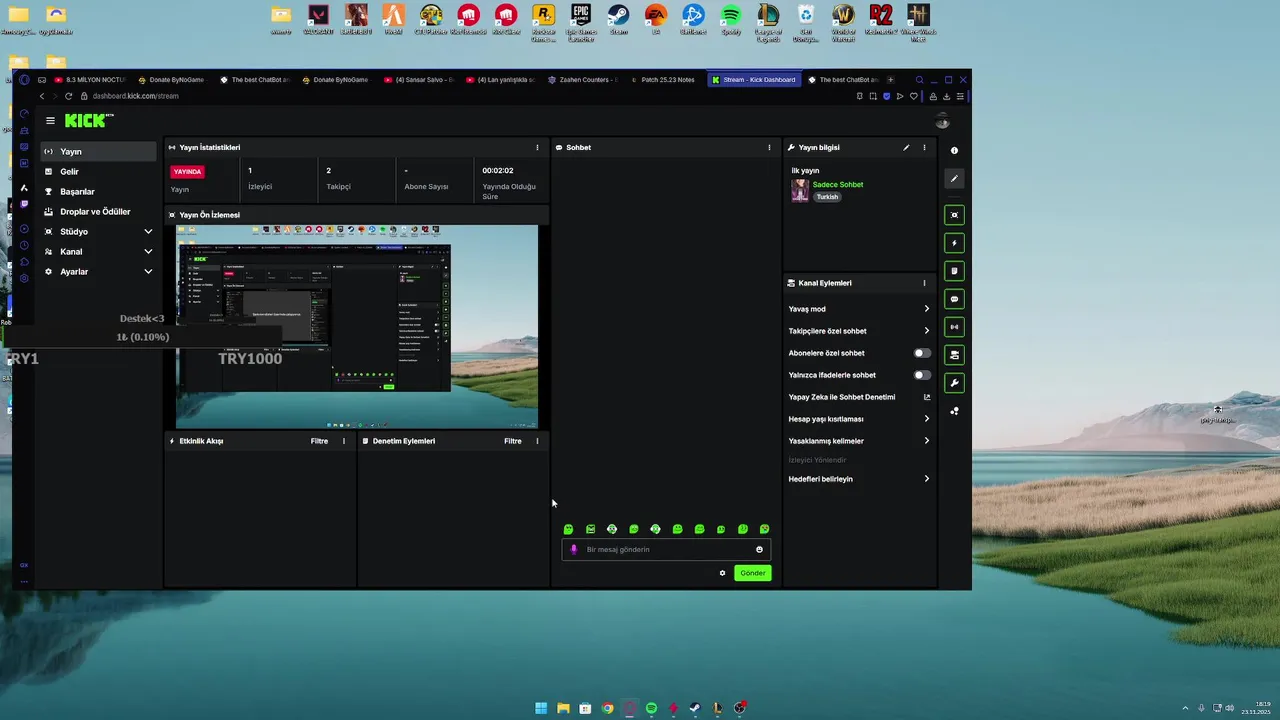Open the hamburger menu beside Kick logo

click(x=50, y=121)
